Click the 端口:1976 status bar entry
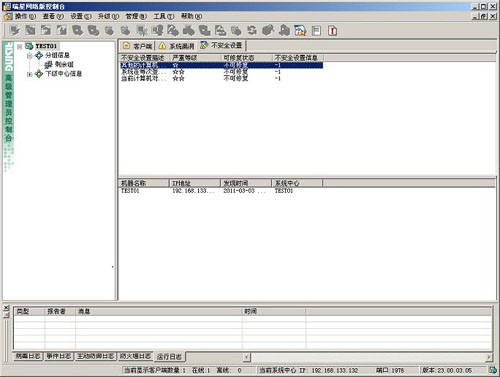The height and width of the screenshot is (377, 500). coord(390,370)
